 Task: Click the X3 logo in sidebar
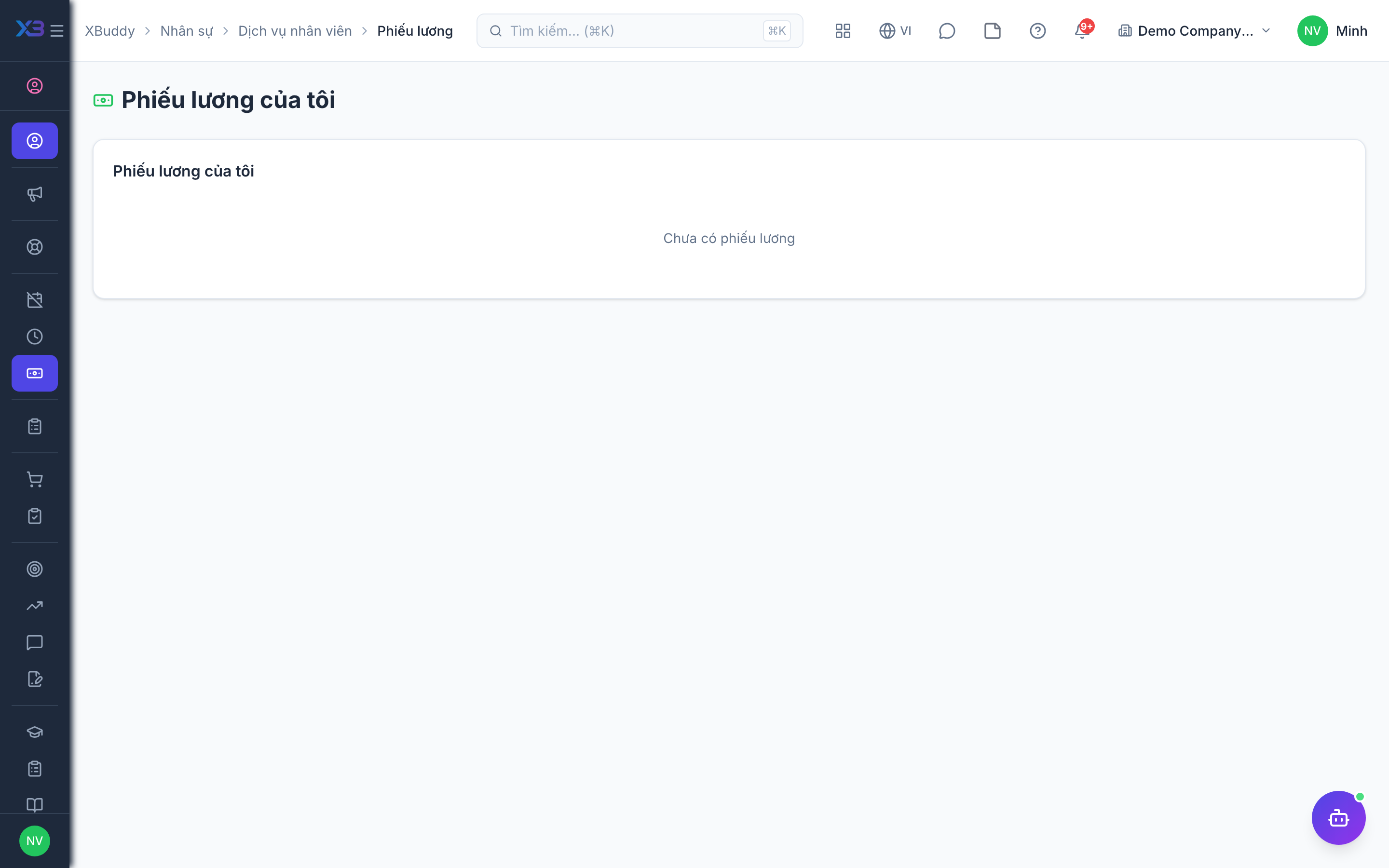[x=29, y=29]
